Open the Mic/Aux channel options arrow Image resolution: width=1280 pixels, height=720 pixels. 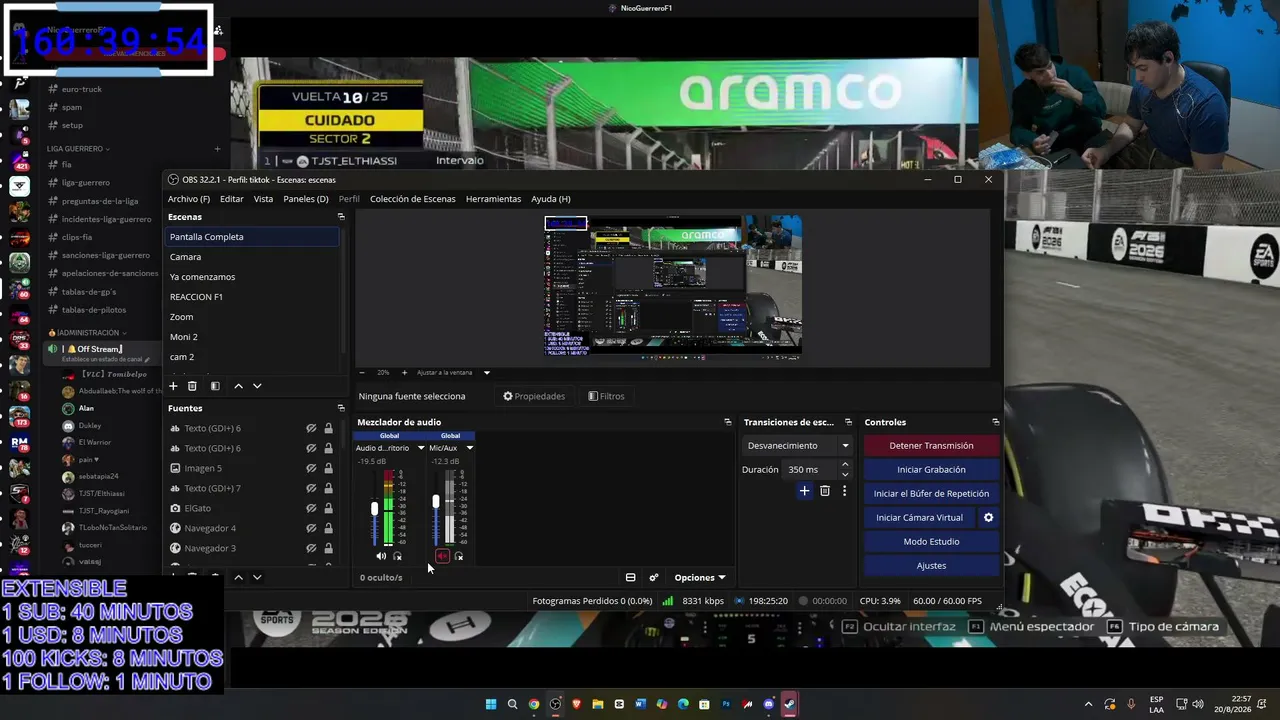pyautogui.click(x=470, y=448)
